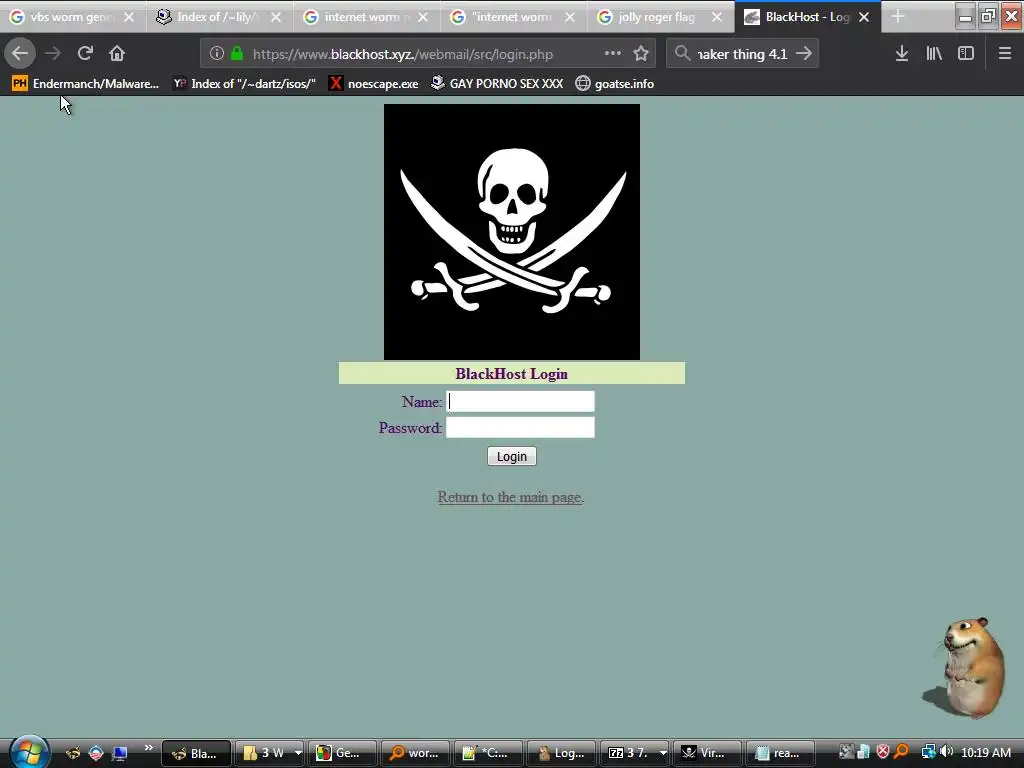Select '*C...' notepad taskbar button
The image size is (1024, 768).
point(488,753)
